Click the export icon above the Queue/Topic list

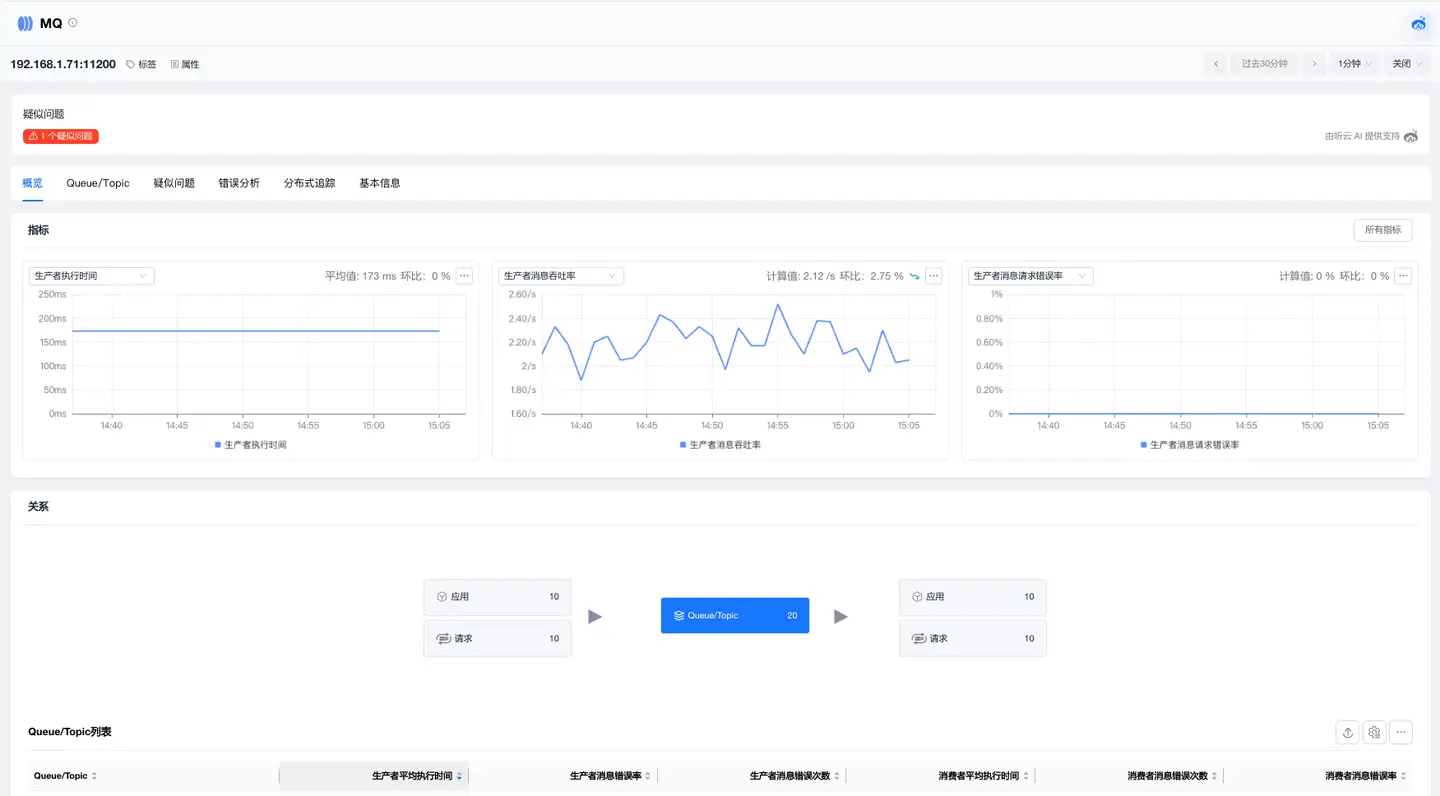pyautogui.click(x=1347, y=732)
